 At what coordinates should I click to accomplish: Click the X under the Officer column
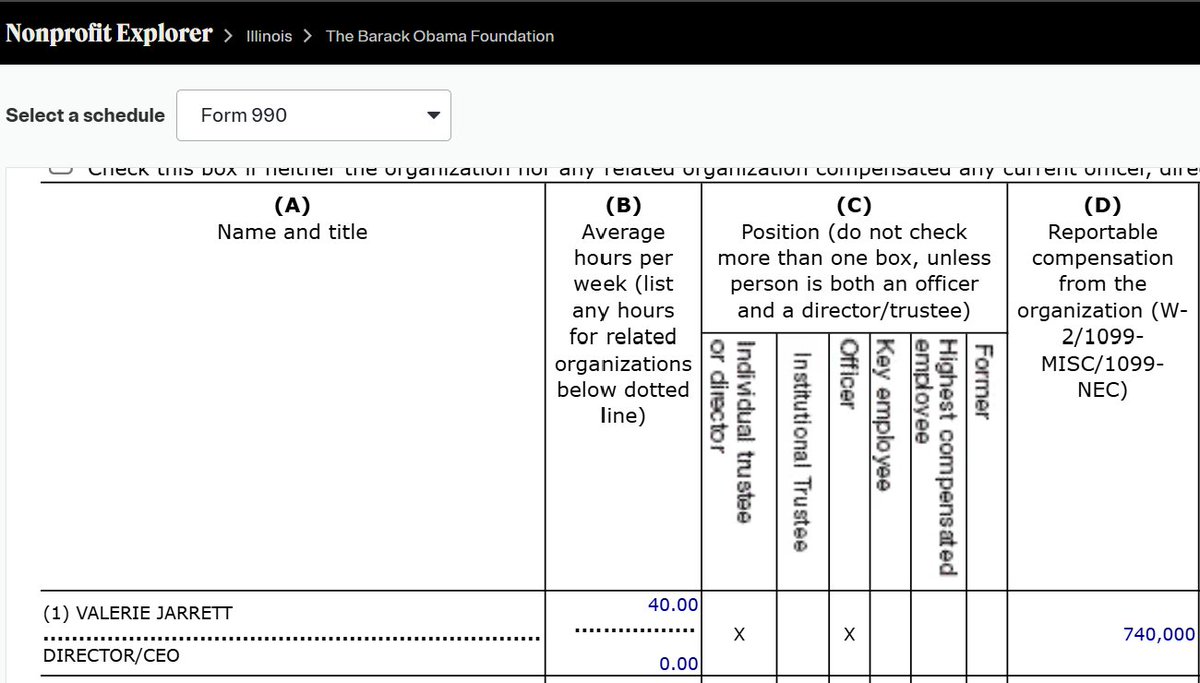[848, 634]
